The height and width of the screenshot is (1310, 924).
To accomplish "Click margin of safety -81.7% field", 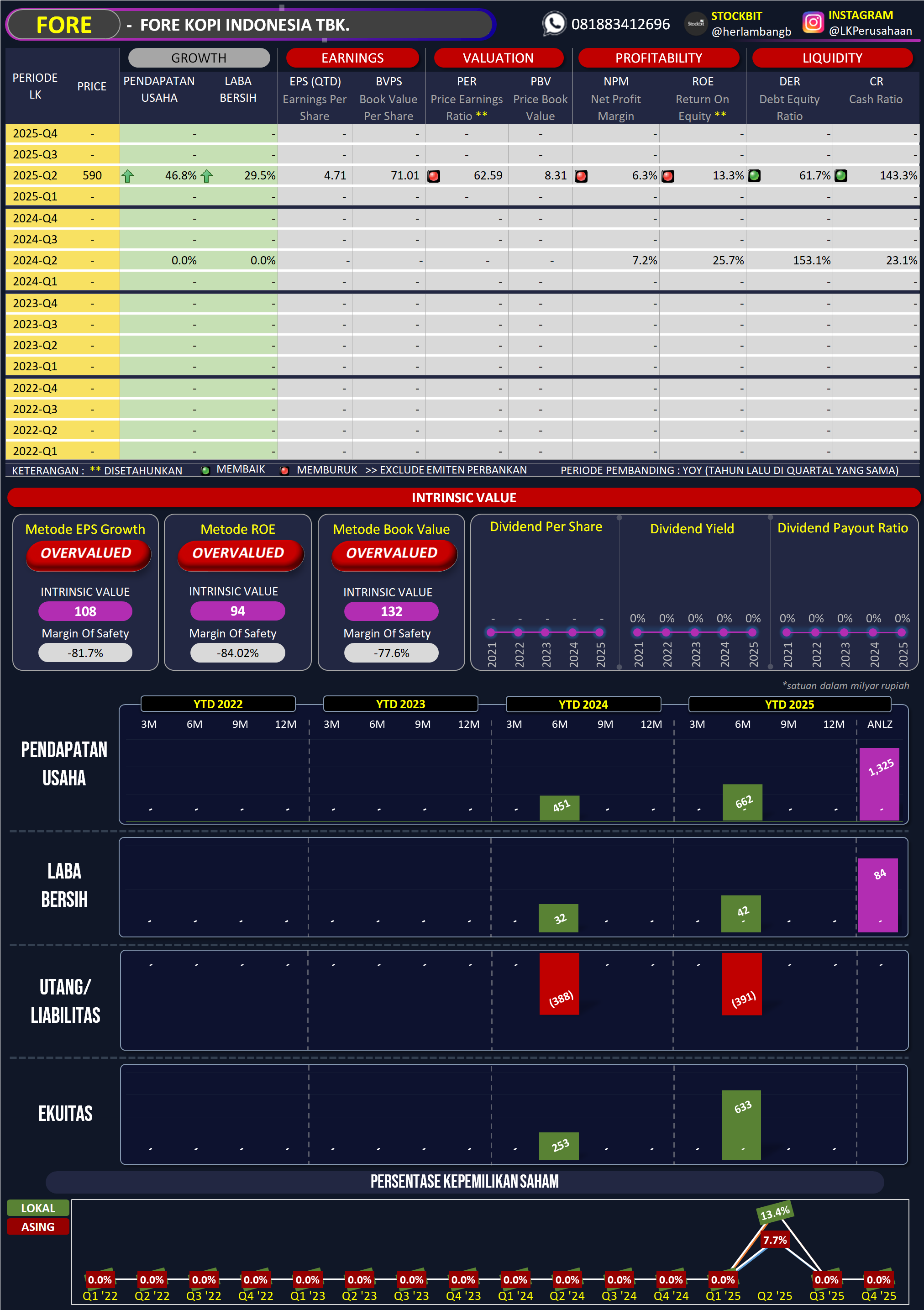I will pyautogui.click(x=85, y=653).
